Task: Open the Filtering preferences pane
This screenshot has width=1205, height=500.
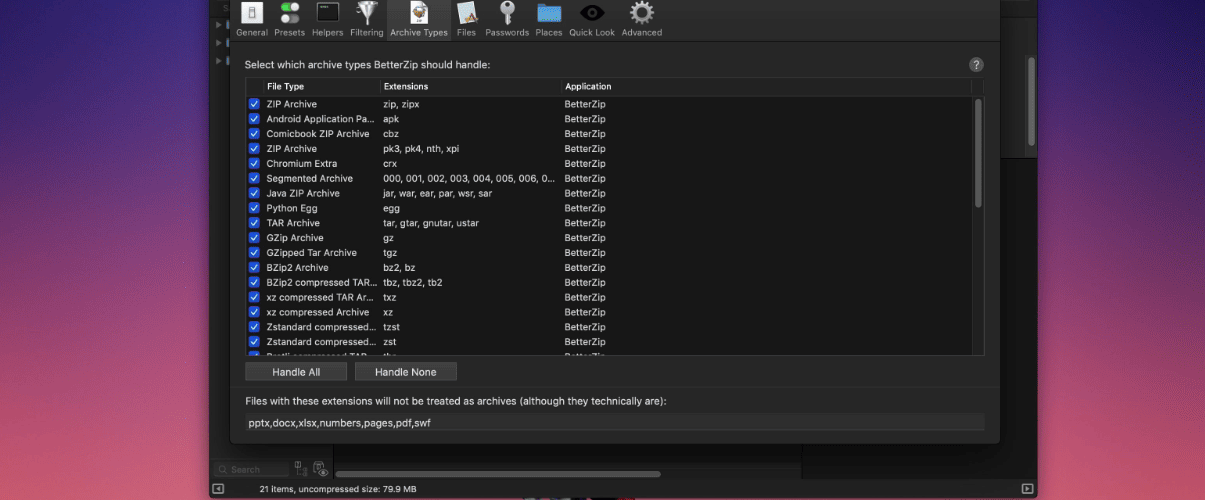Action: [366, 19]
